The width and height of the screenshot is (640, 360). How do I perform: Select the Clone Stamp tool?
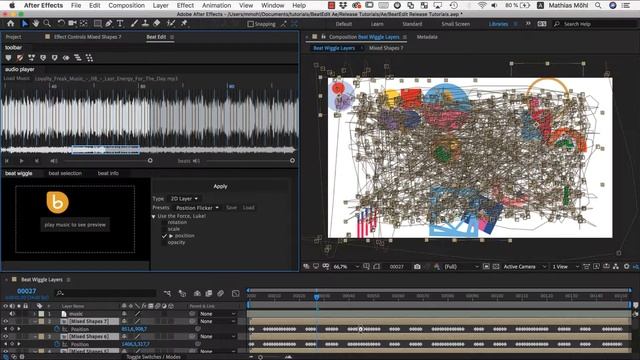[x=145, y=24]
